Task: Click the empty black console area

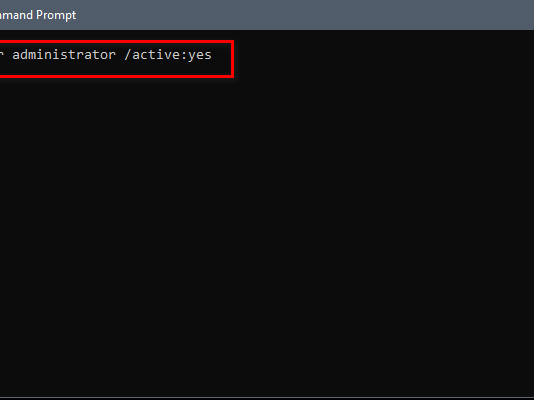Action: coord(267,238)
